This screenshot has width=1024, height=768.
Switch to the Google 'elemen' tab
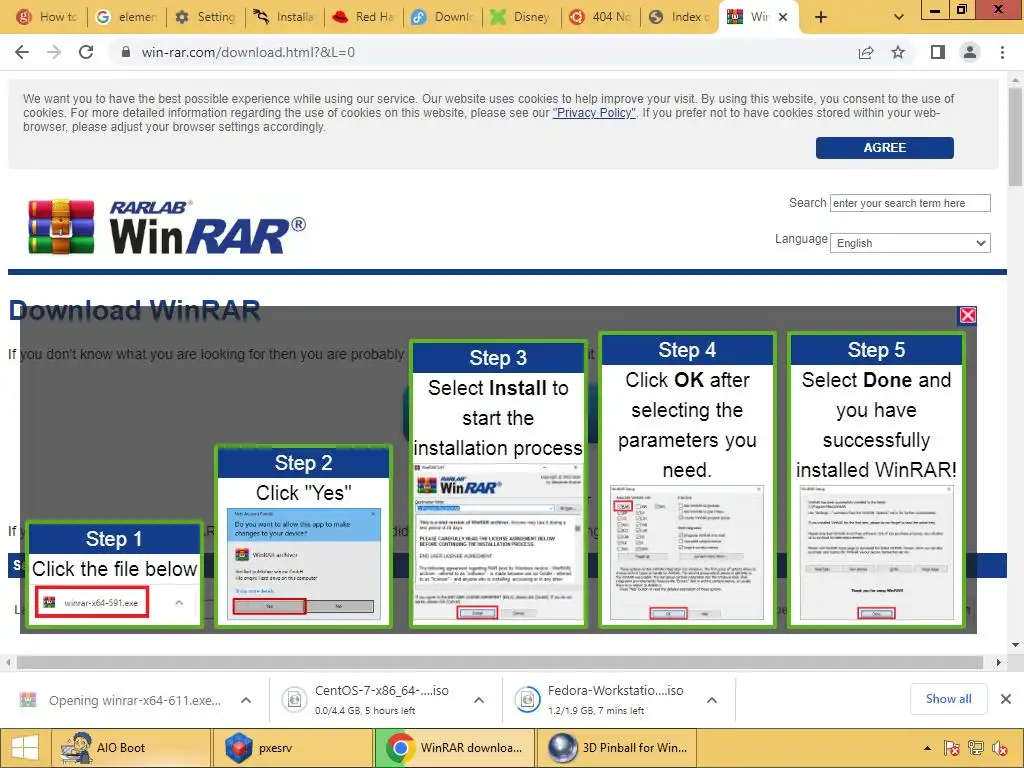pyautogui.click(x=126, y=17)
